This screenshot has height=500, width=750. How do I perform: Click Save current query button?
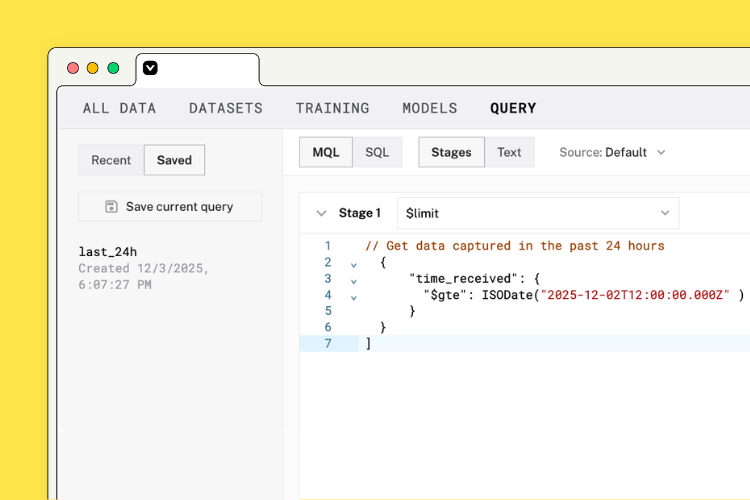point(170,207)
